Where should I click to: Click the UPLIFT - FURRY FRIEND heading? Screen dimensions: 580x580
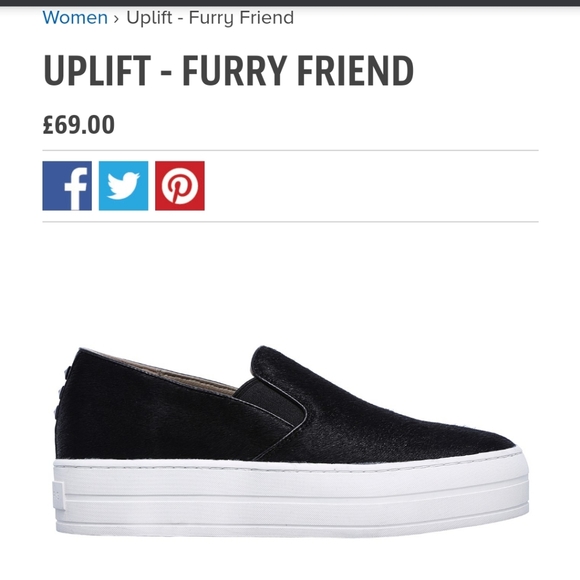[228, 70]
